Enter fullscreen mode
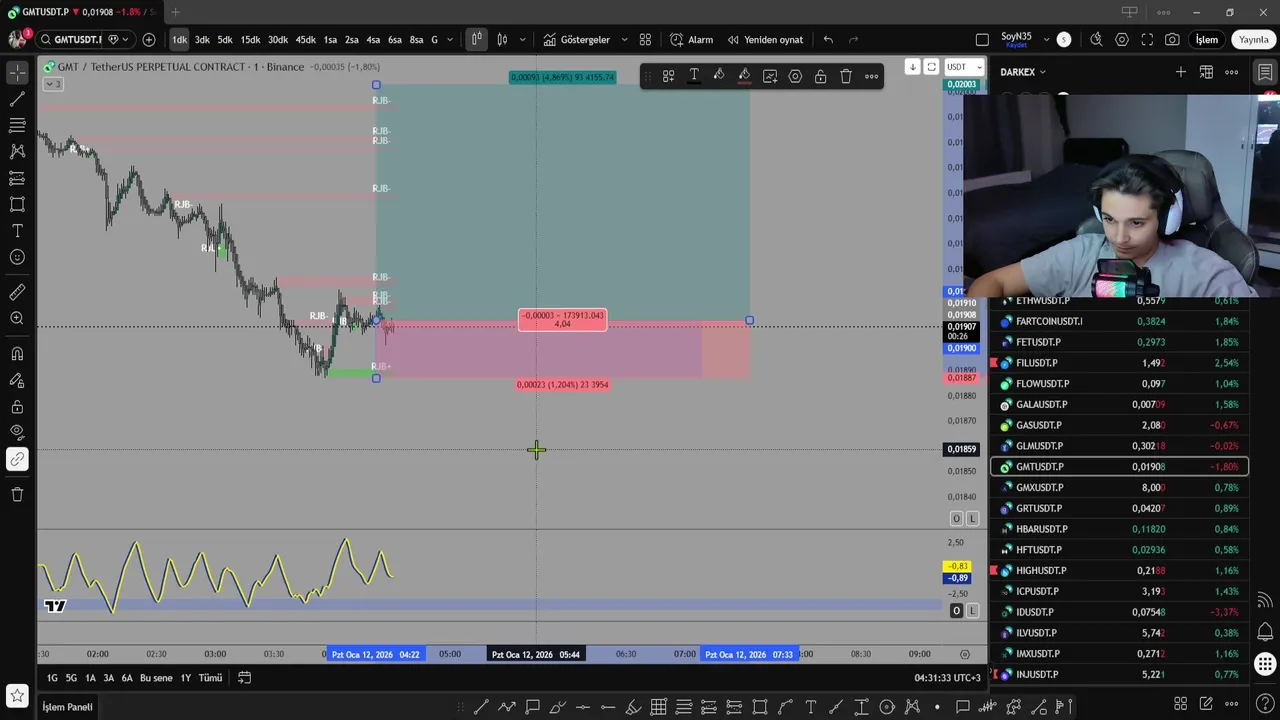Viewport: 1280px width, 720px height. pyautogui.click(x=1147, y=40)
